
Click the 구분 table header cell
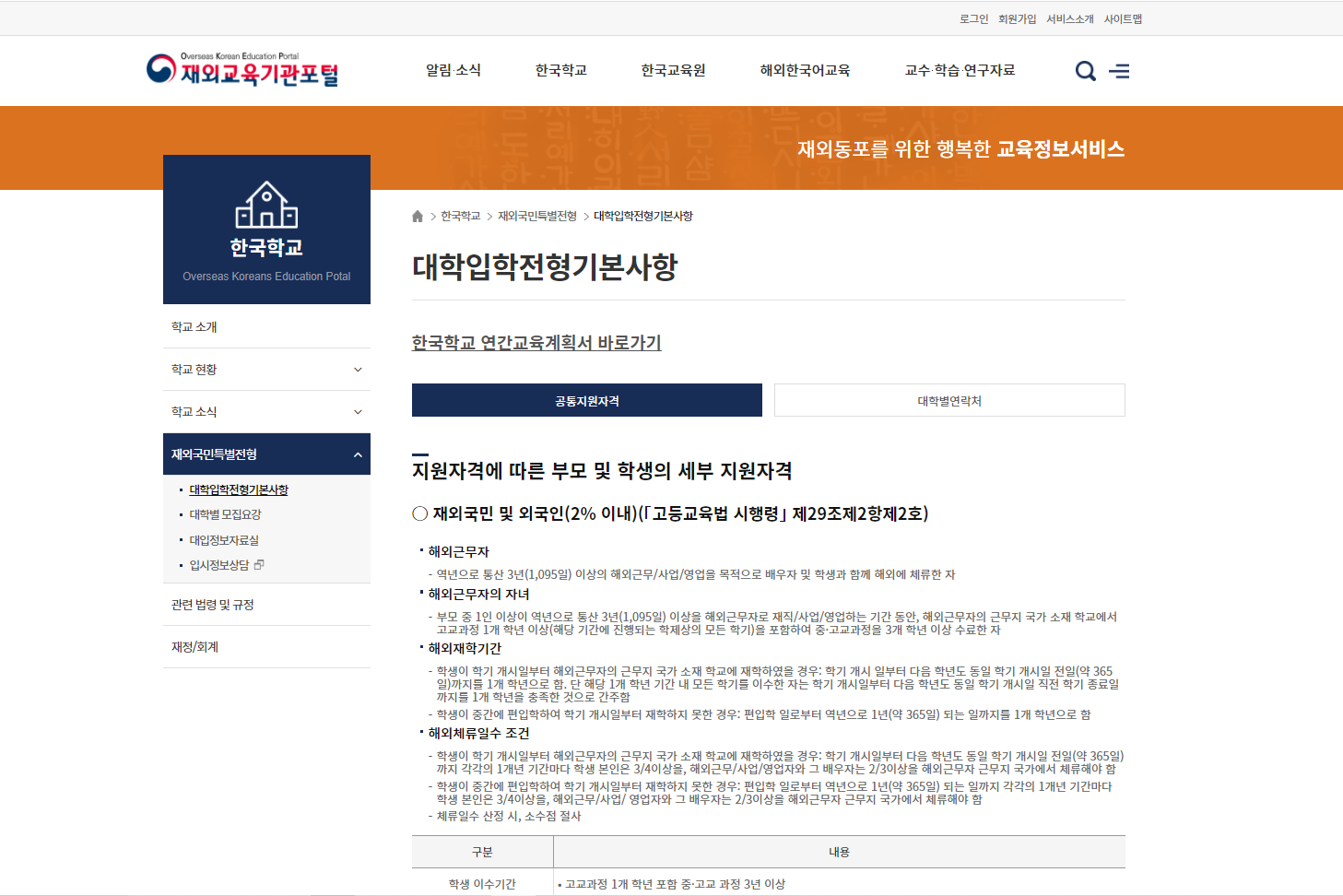point(482,852)
